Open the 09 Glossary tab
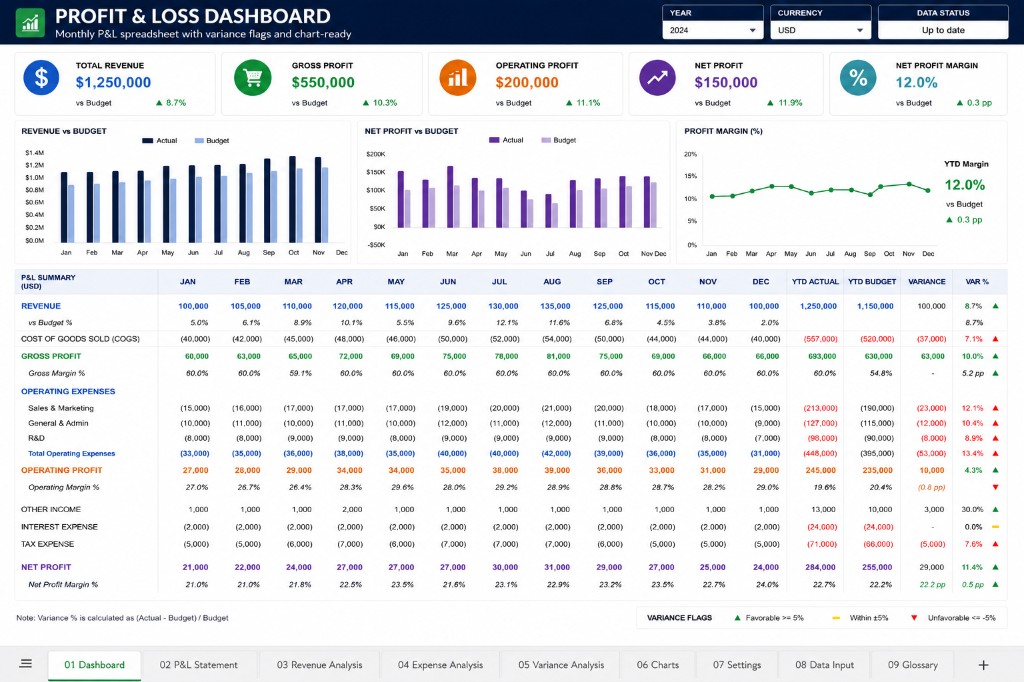The width and height of the screenshot is (1024, 682). pos(912,665)
